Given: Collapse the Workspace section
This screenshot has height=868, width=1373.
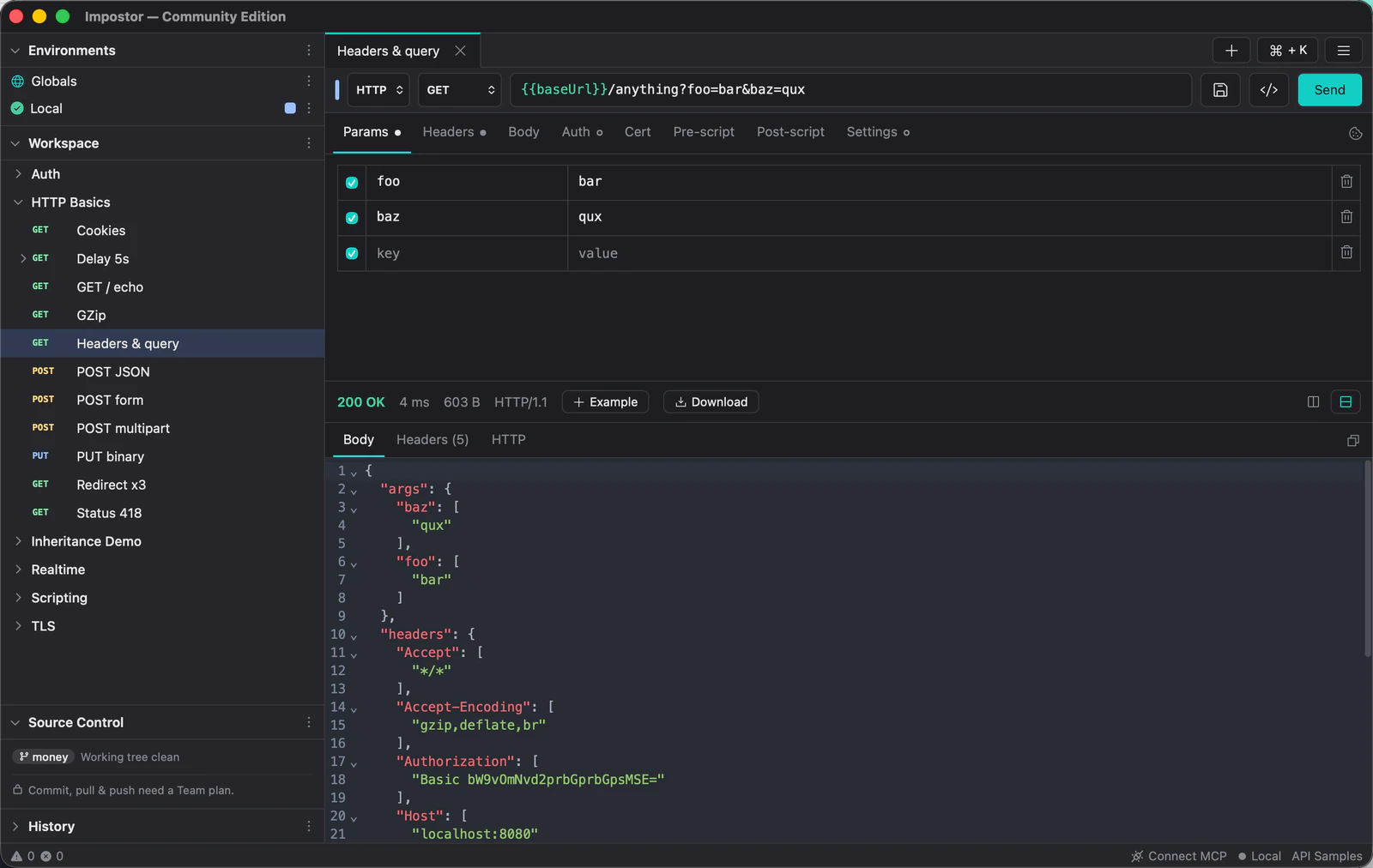Looking at the screenshot, I should coord(15,143).
